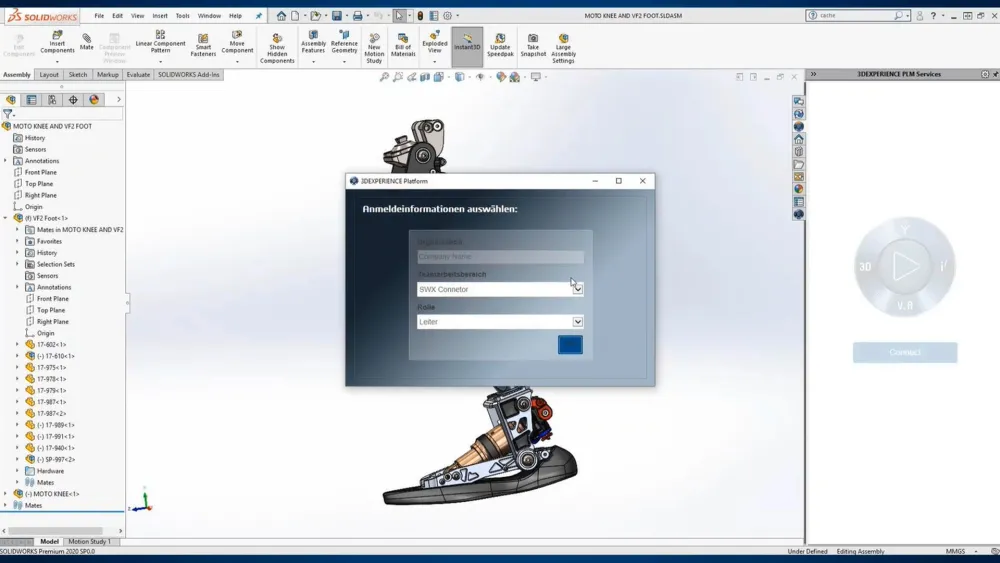Open PropertyManager tab icon
Image resolution: width=1000 pixels, height=563 pixels.
pyautogui.click(x=31, y=99)
